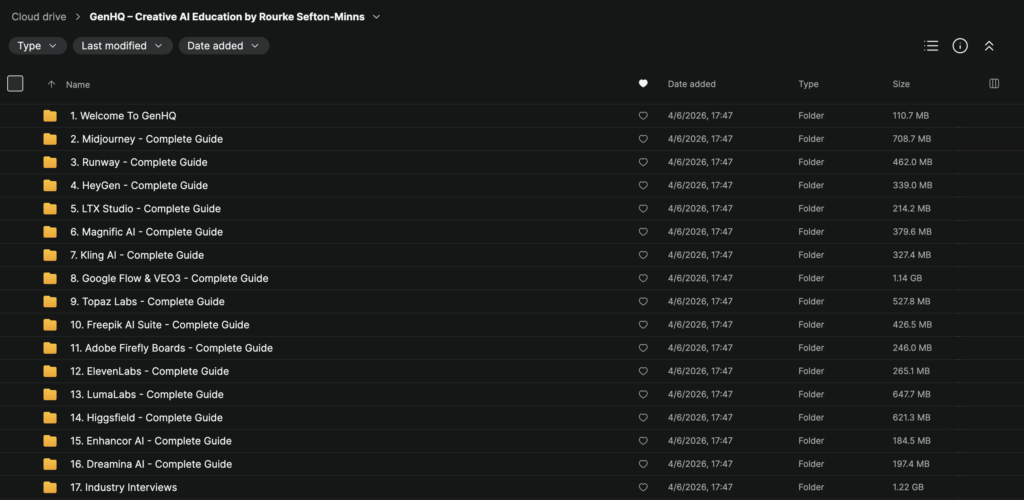
Task: Click the collapse header chevrons icon
Action: tap(989, 46)
